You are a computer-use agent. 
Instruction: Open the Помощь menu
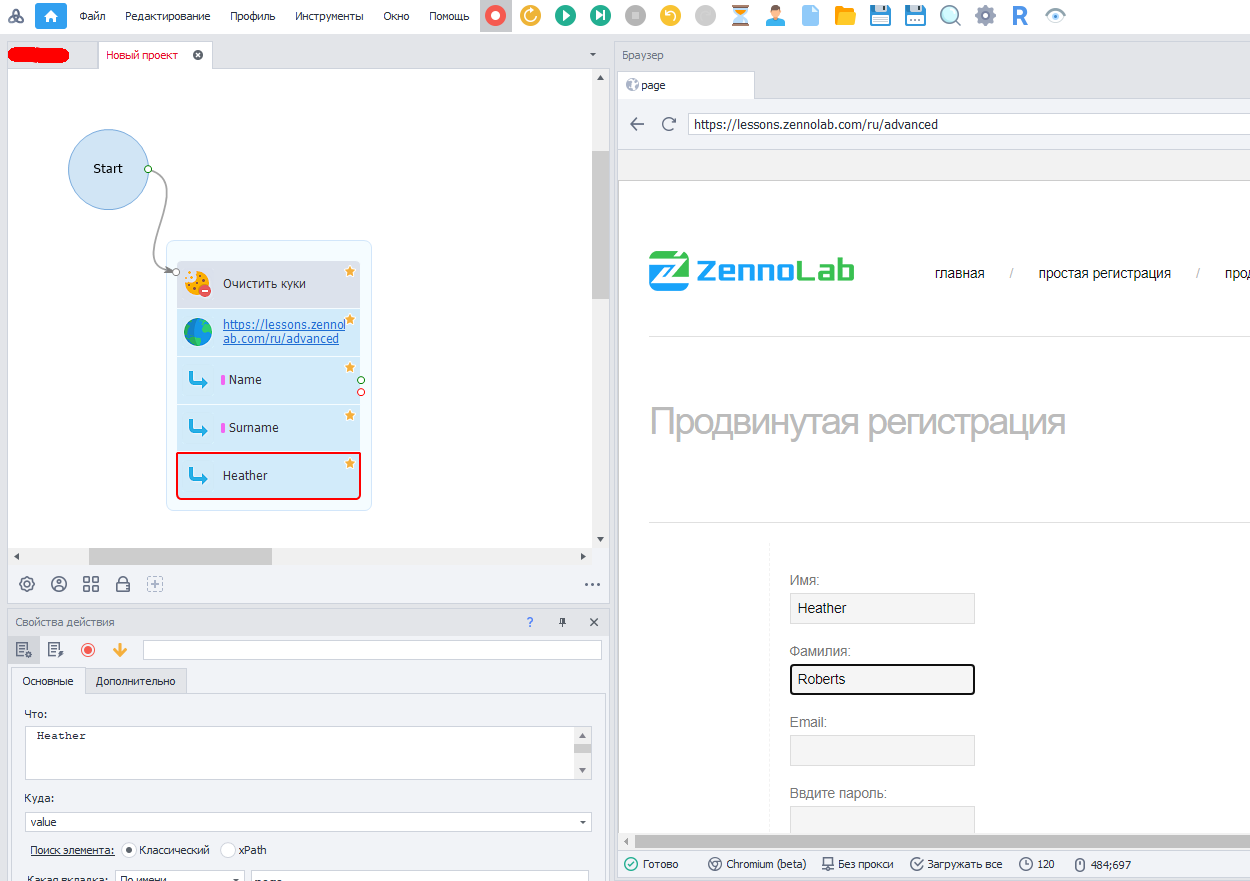(449, 16)
